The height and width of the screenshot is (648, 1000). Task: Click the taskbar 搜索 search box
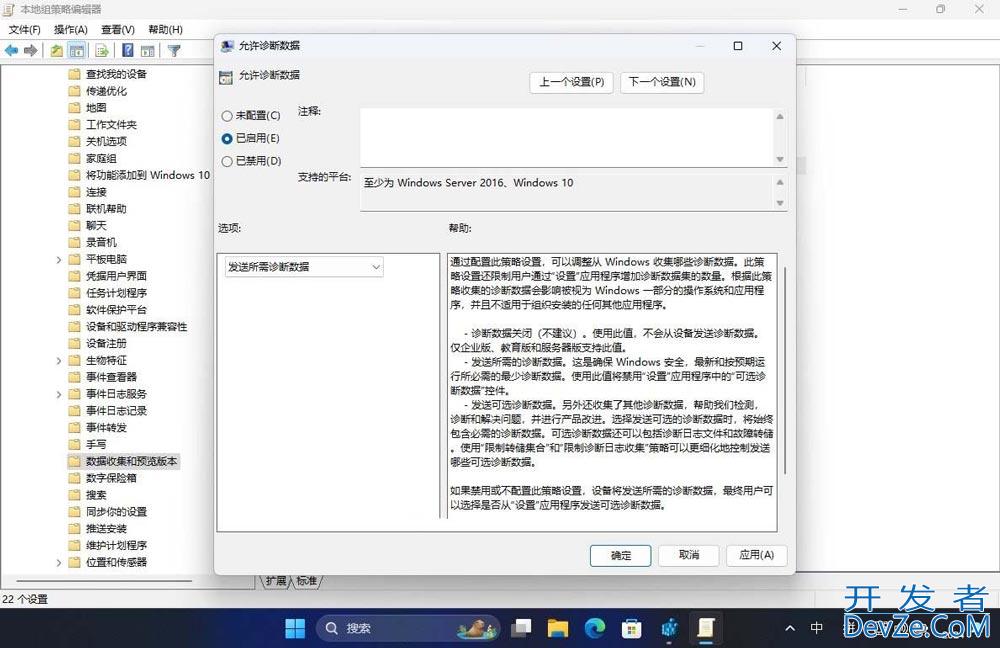[x=408, y=628]
